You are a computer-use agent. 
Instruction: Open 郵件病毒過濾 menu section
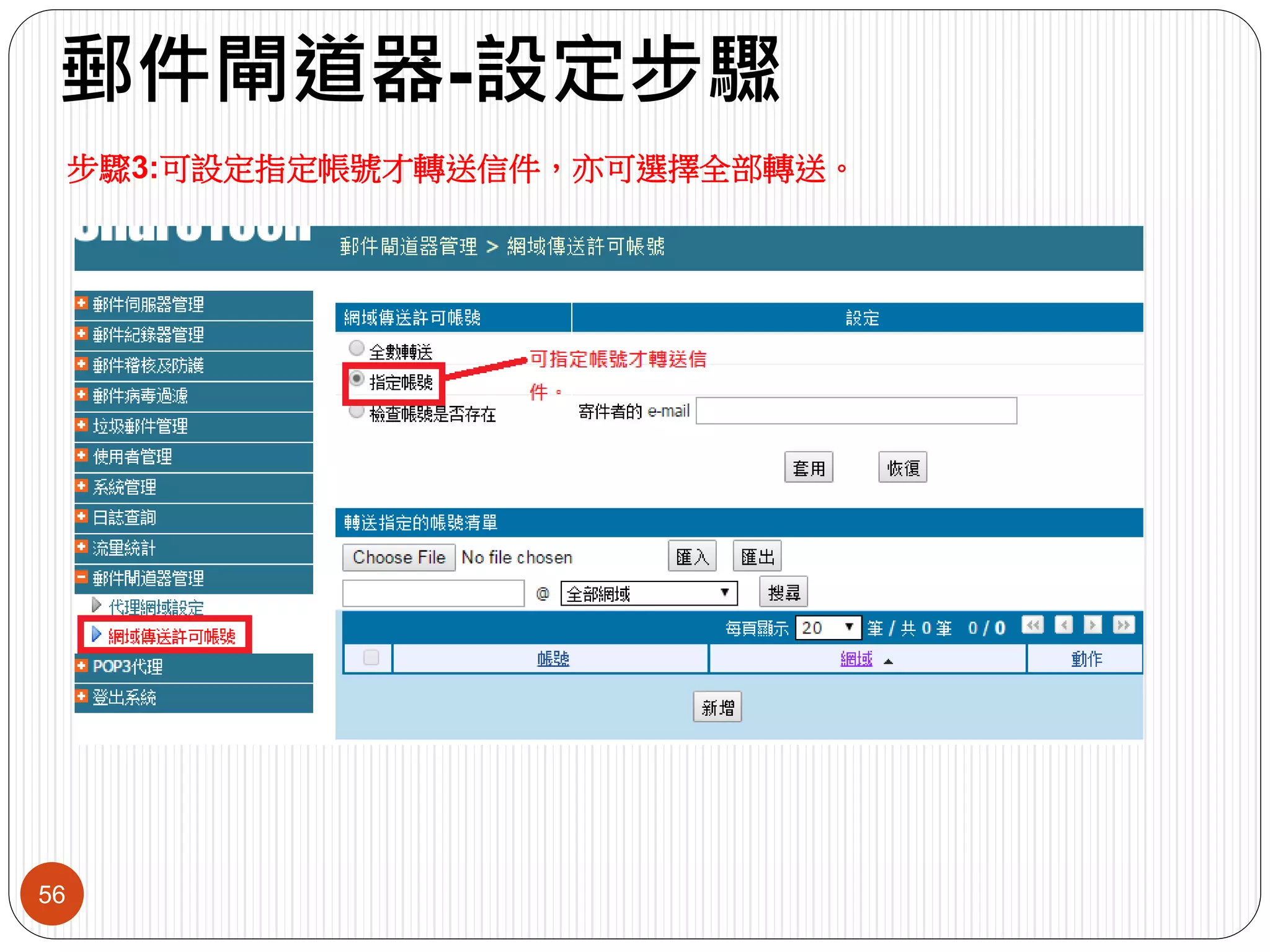(193, 396)
